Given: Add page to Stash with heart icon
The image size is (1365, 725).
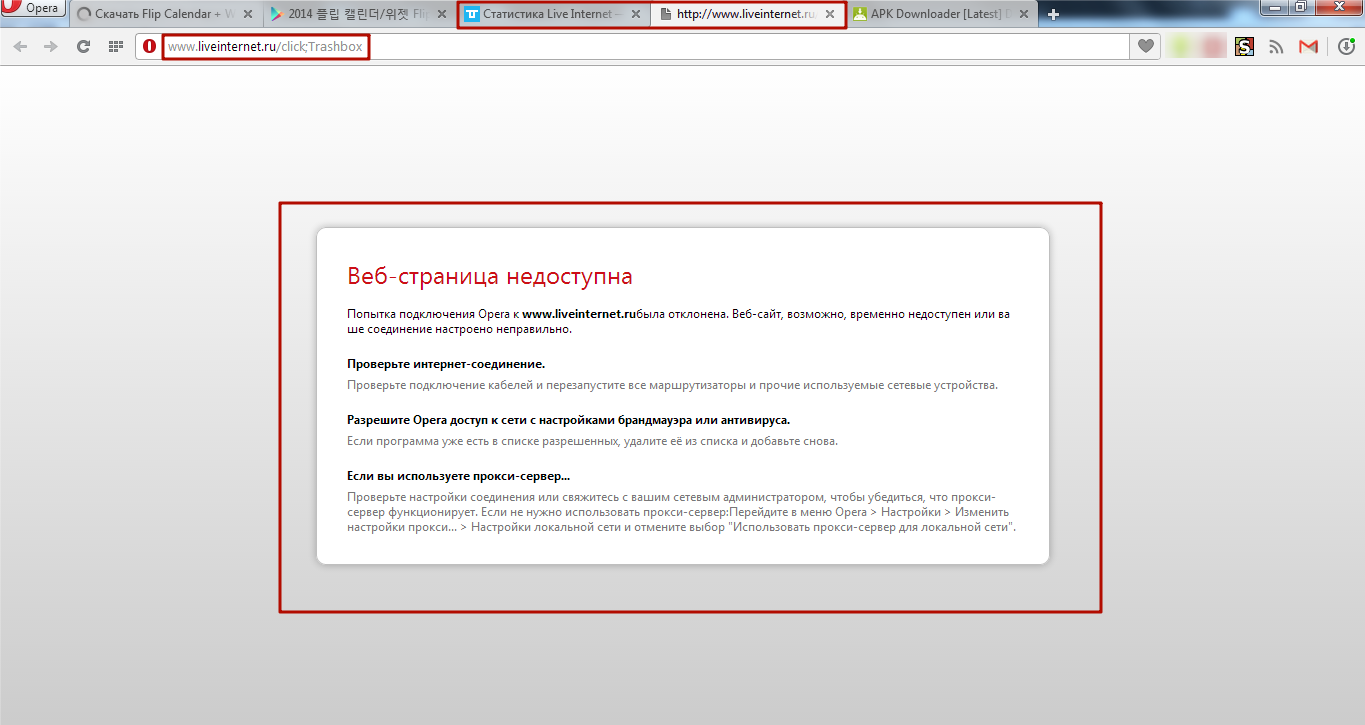Looking at the screenshot, I should (x=1145, y=46).
